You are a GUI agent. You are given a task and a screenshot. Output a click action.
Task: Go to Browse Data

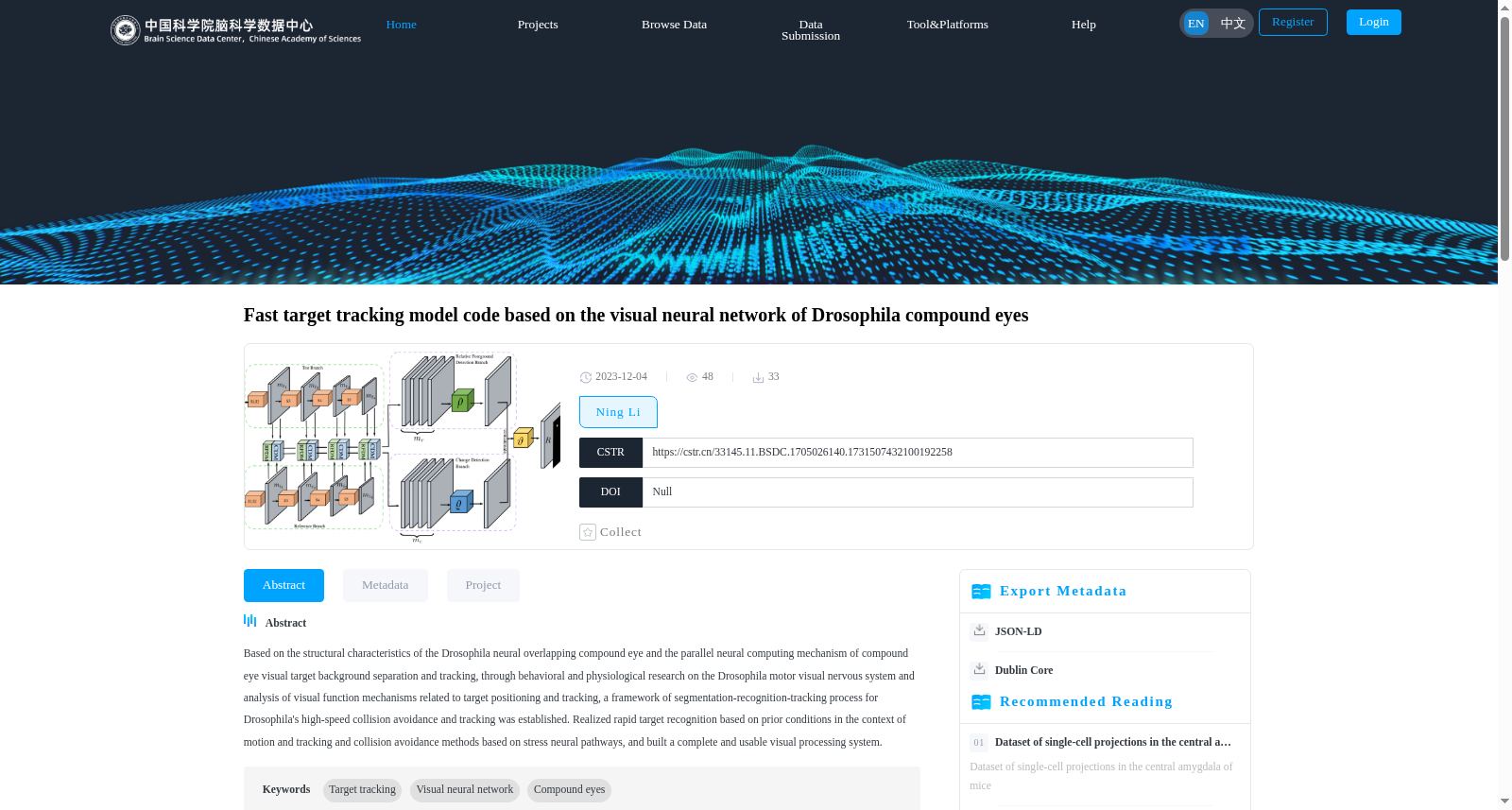674,25
